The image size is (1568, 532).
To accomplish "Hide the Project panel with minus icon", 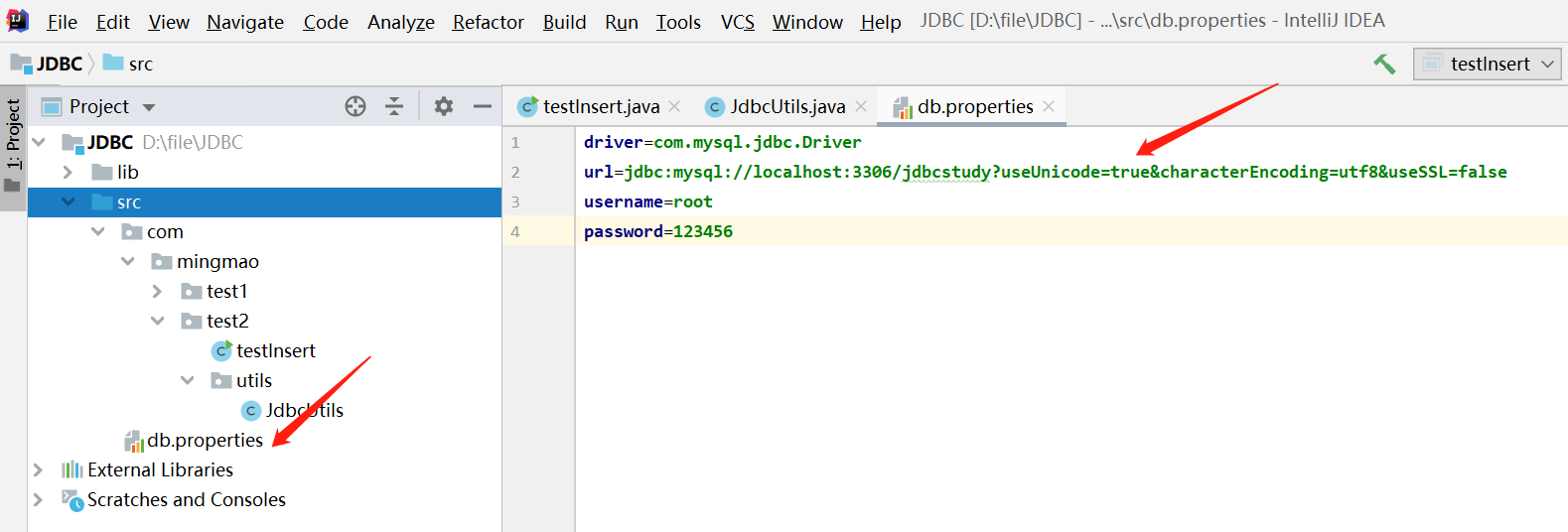I will [483, 106].
